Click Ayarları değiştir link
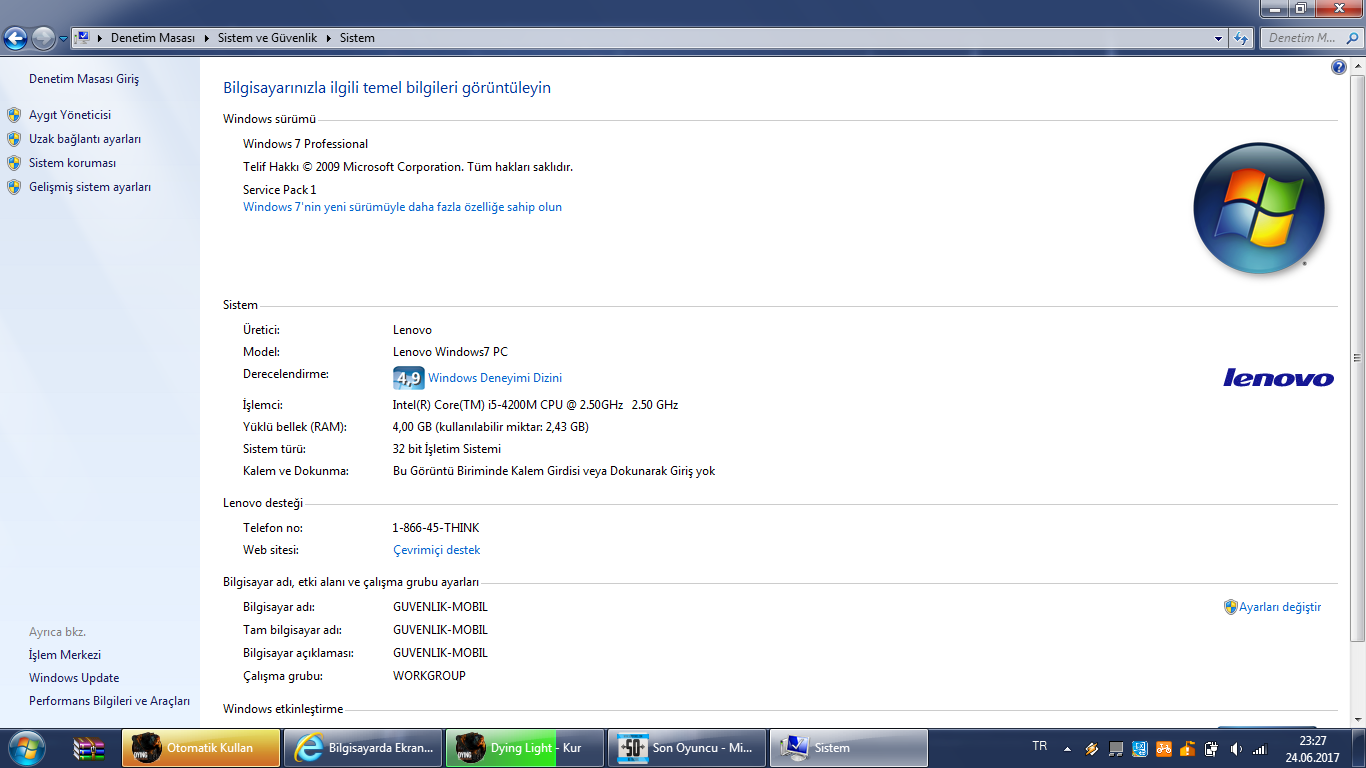 [1280, 607]
